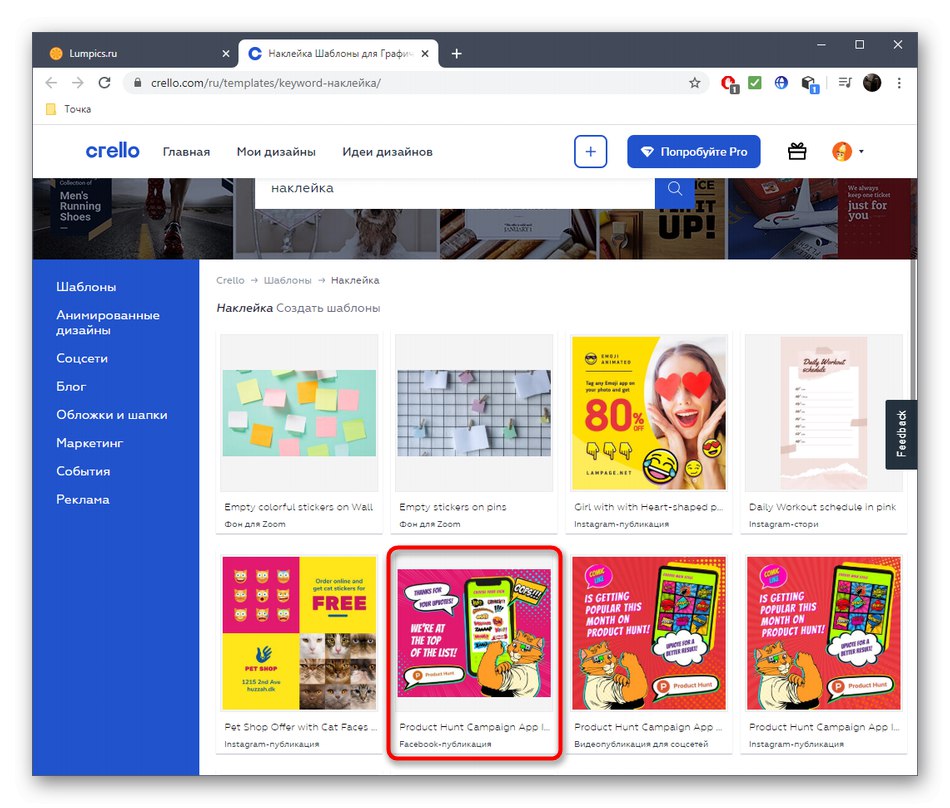Switch to the Наклейка Шаблоны tab
This screenshot has width=950, height=808.
click(x=338, y=53)
